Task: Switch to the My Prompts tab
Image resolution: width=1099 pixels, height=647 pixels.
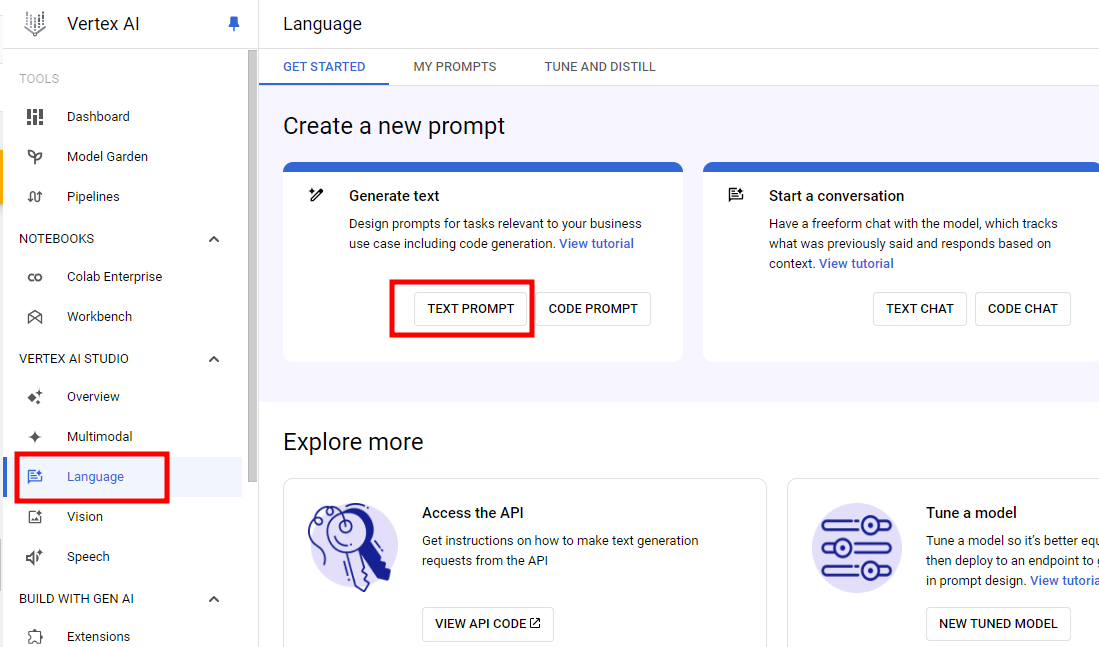Action: [x=455, y=67]
